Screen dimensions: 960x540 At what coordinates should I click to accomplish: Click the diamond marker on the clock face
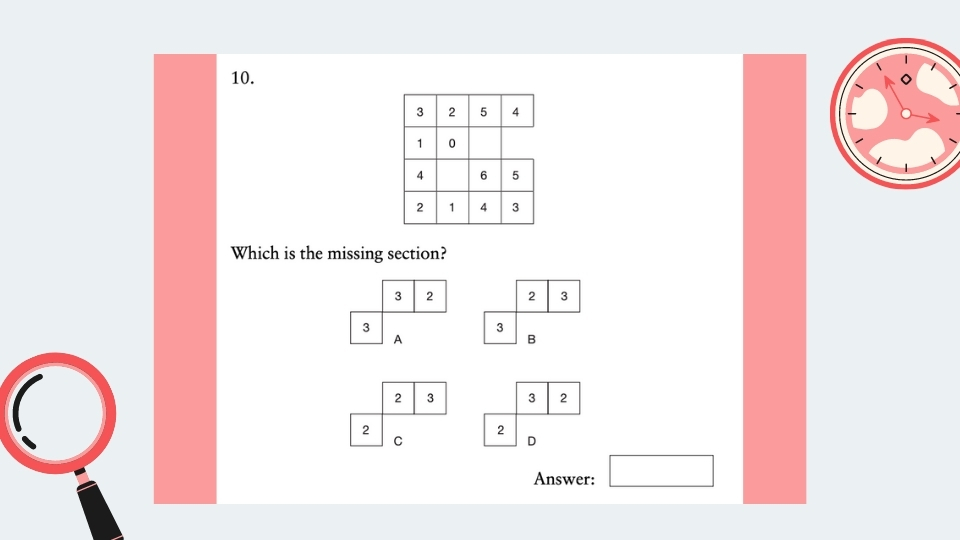click(905, 79)
